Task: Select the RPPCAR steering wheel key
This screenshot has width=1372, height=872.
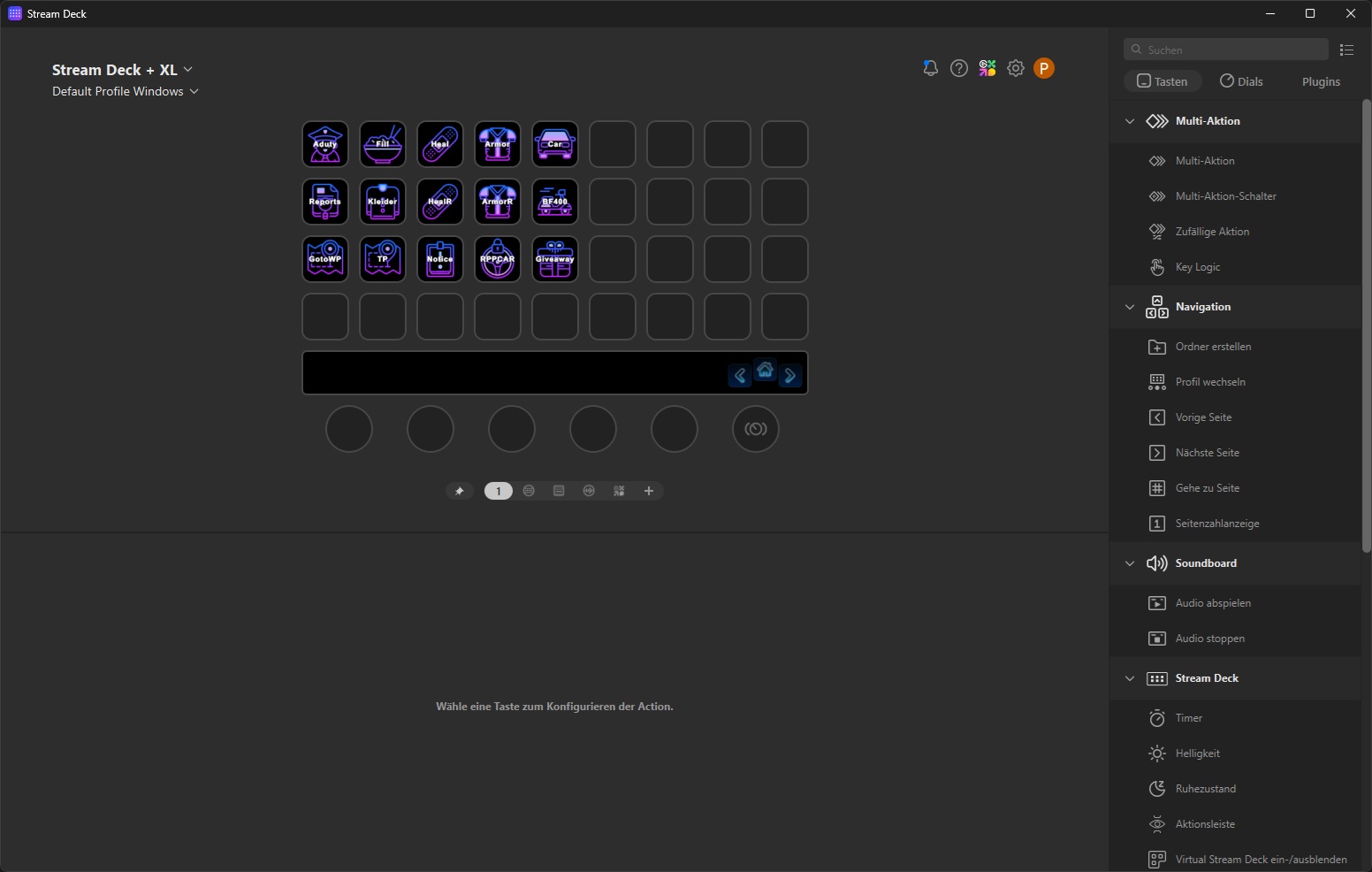Action: [x=498, y=259]
